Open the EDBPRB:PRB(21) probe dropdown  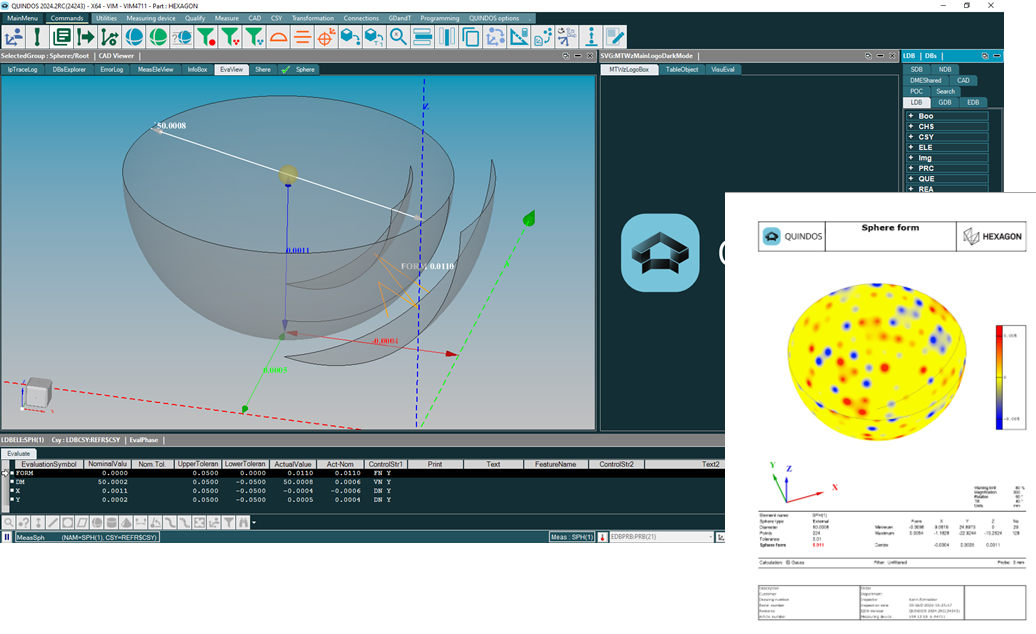pos(710,538)
